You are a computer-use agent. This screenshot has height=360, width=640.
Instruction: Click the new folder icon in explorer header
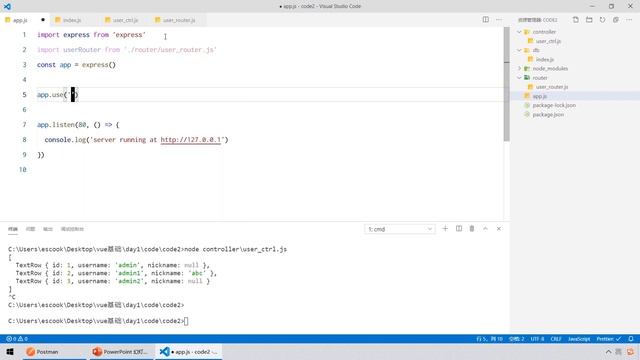click(589, 20)
